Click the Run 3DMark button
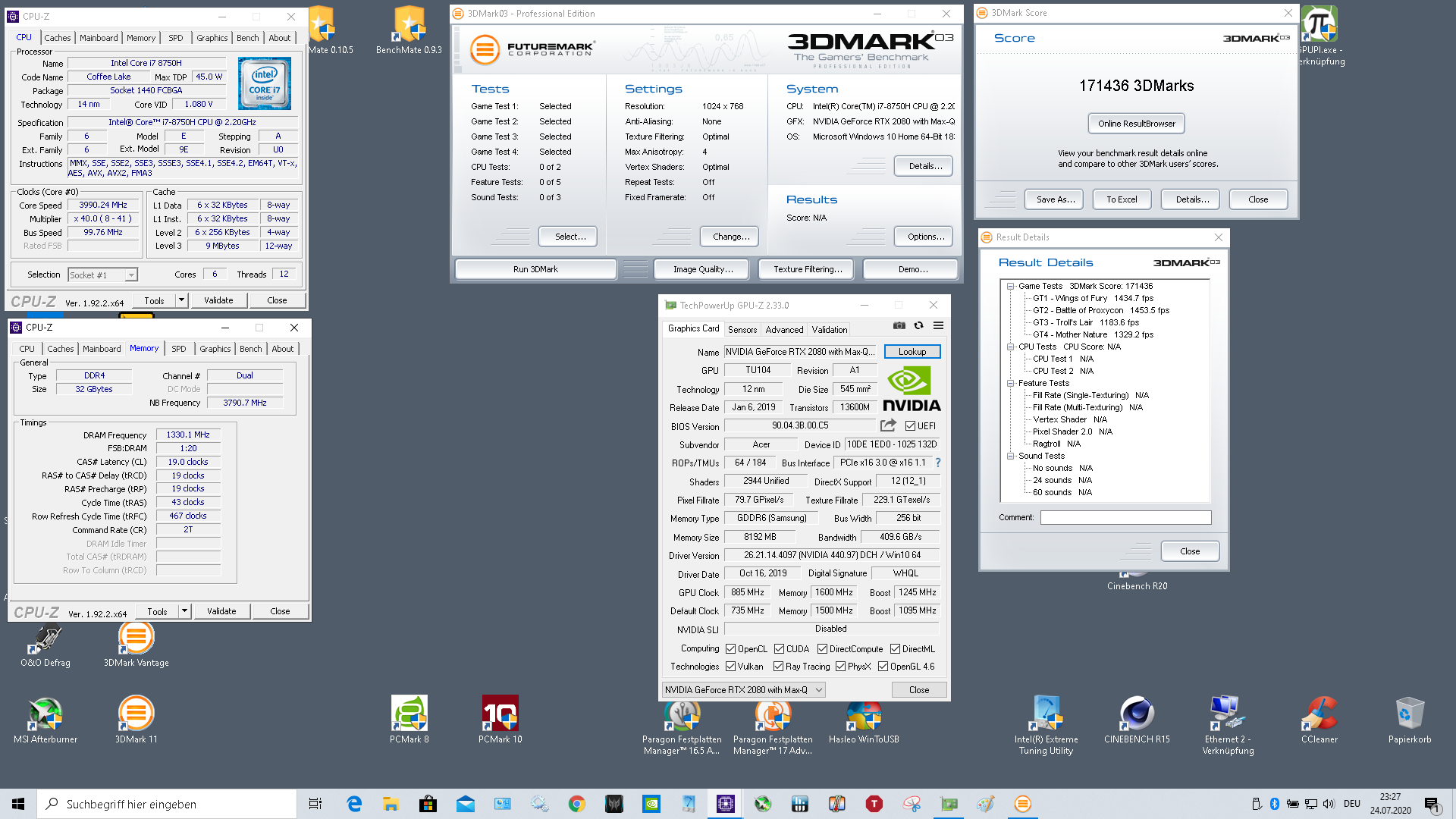The image size is (1456, 819). [x=535, y=269]
